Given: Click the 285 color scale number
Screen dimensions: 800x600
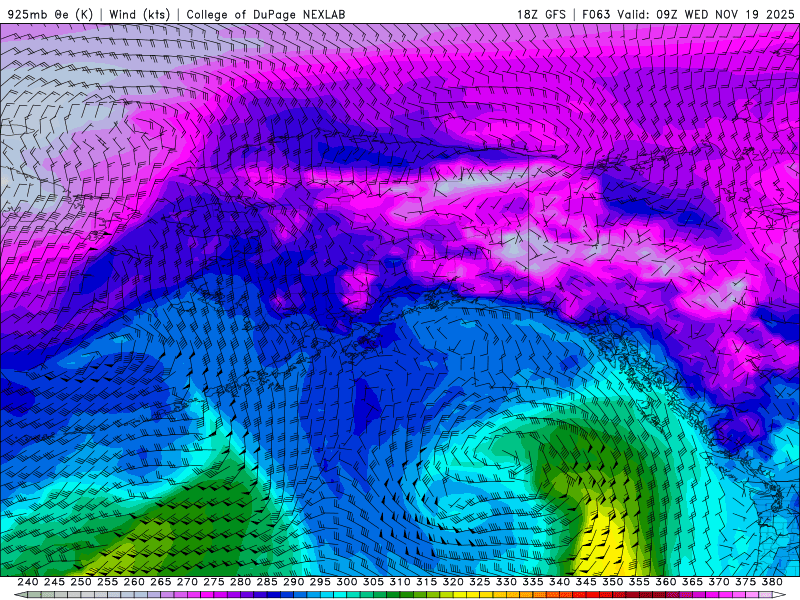Looking at the screenshot, I should 267,582.
